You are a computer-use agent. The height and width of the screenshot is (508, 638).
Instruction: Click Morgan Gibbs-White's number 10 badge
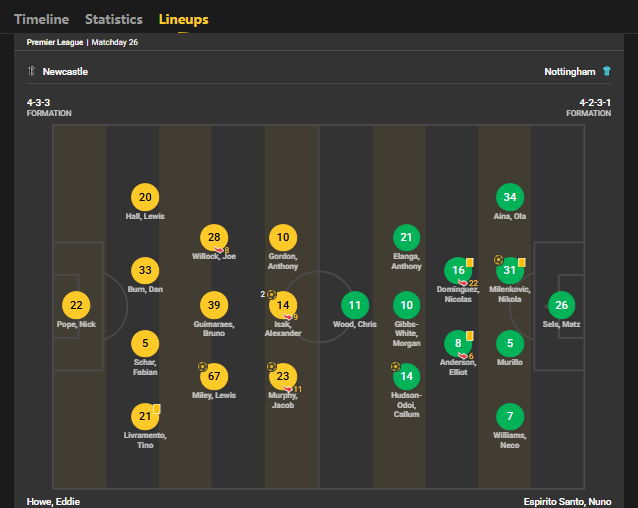[x=406, y=305]
